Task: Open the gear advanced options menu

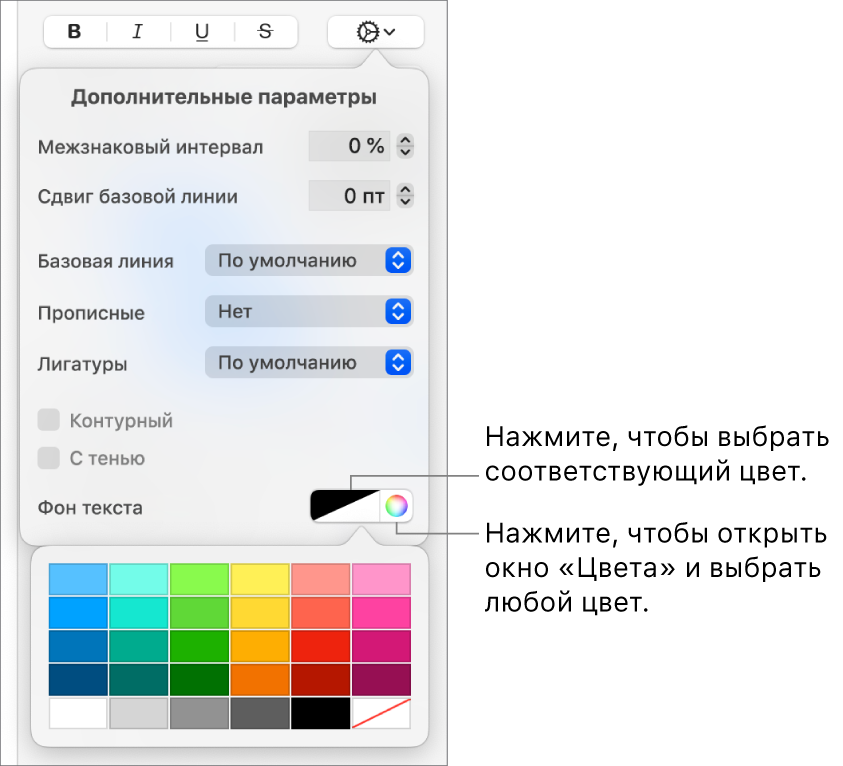Action: tap(375, 32)
